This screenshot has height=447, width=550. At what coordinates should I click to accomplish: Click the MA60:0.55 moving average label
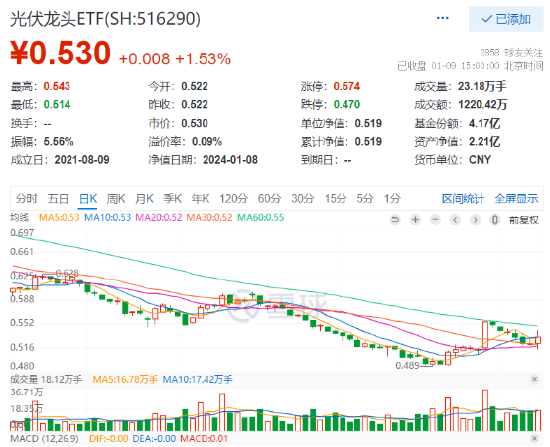coord(261,218)
